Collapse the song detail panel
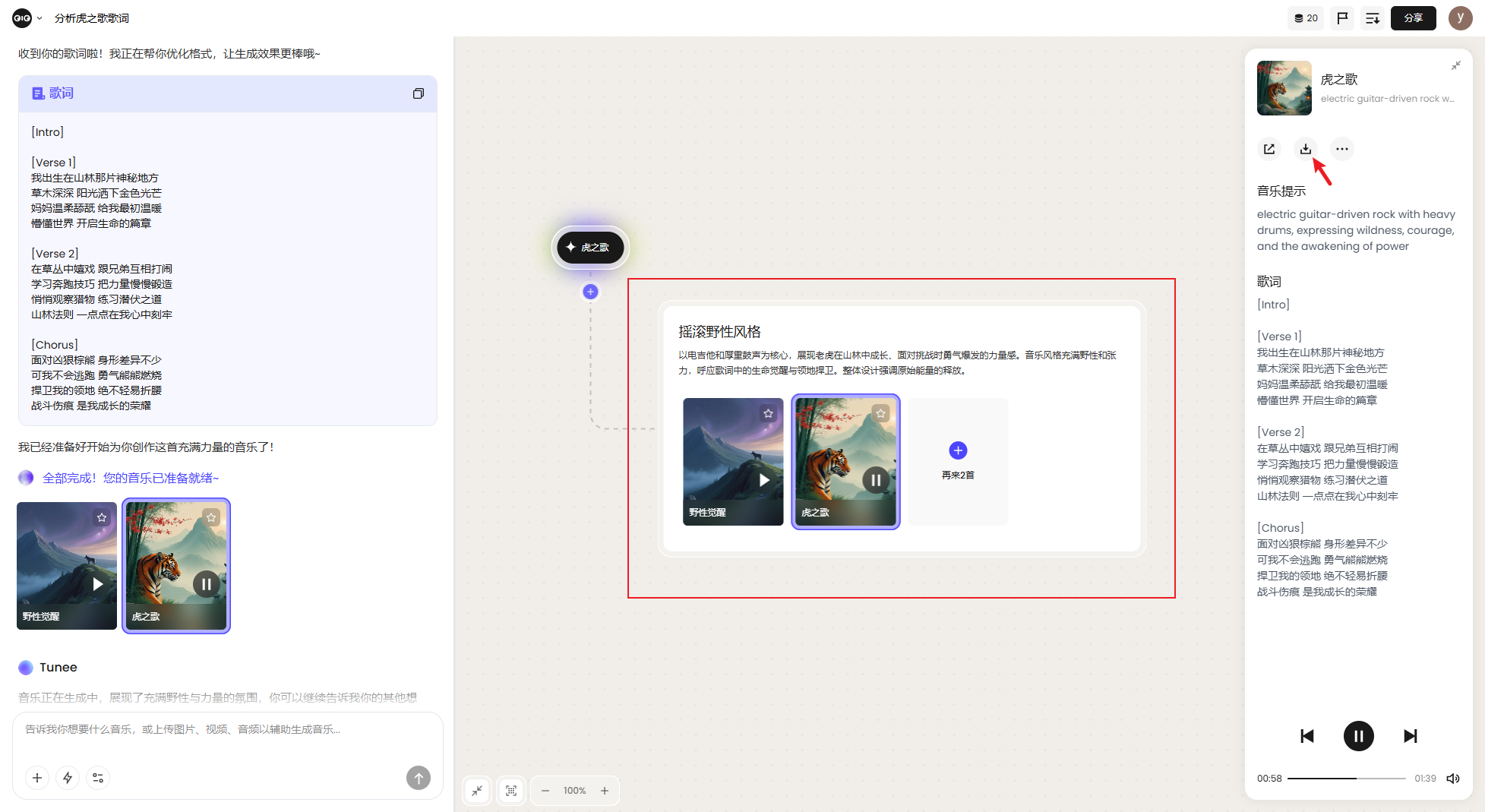Image resolution: width=1485 pixels, height=812 pixels. point(1455,66)
